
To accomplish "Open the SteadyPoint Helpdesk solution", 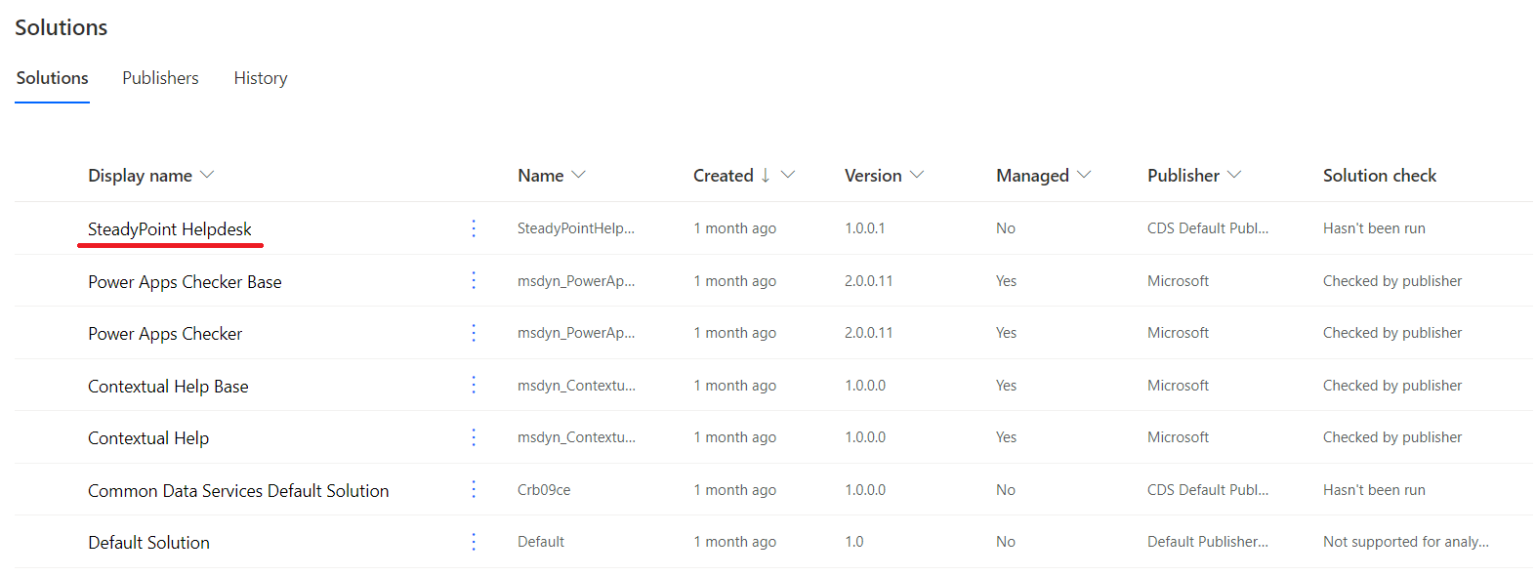I will tap(170, 228).
